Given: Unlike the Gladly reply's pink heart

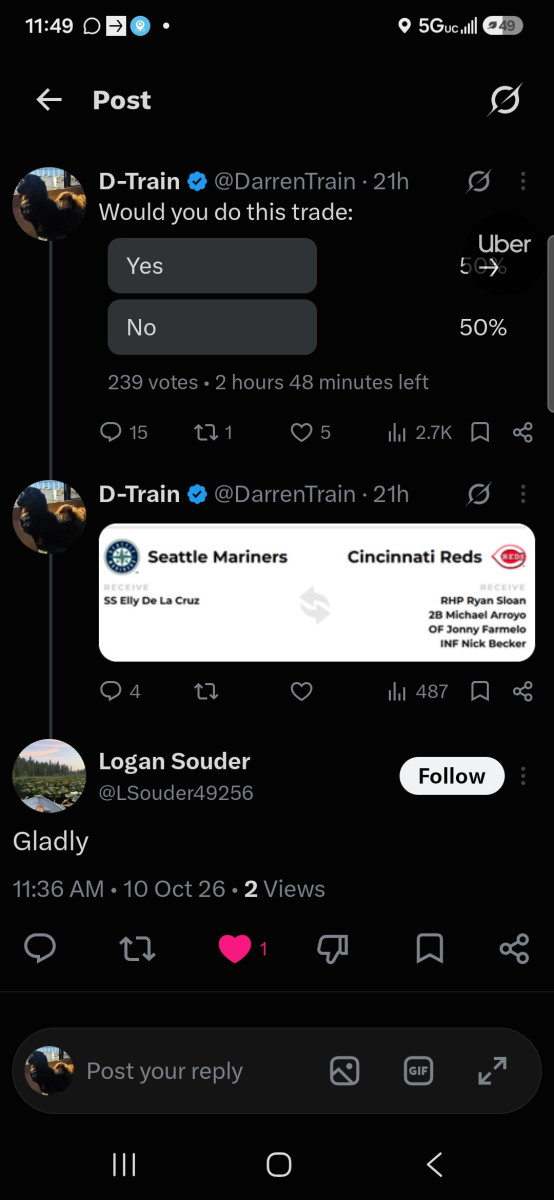Looking at the screenshot, I should (x=234, y=949).
